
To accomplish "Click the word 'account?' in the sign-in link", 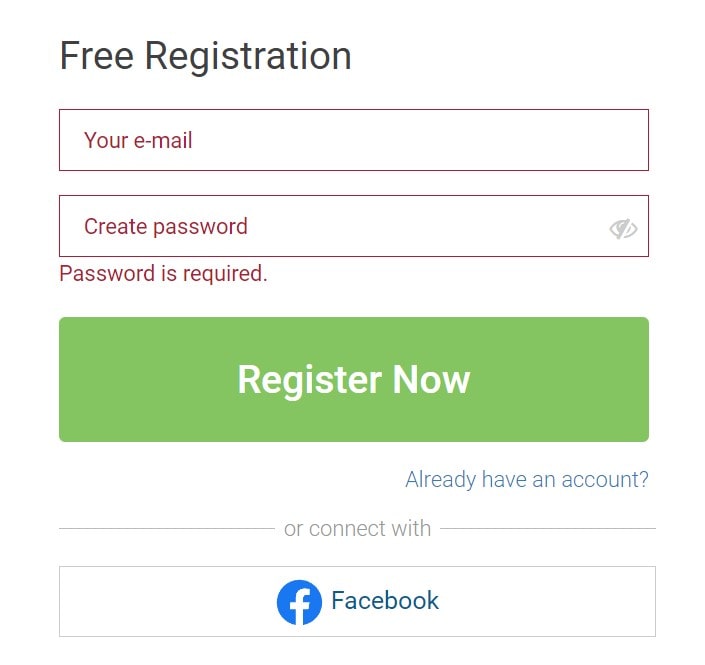I will (605, 479).
